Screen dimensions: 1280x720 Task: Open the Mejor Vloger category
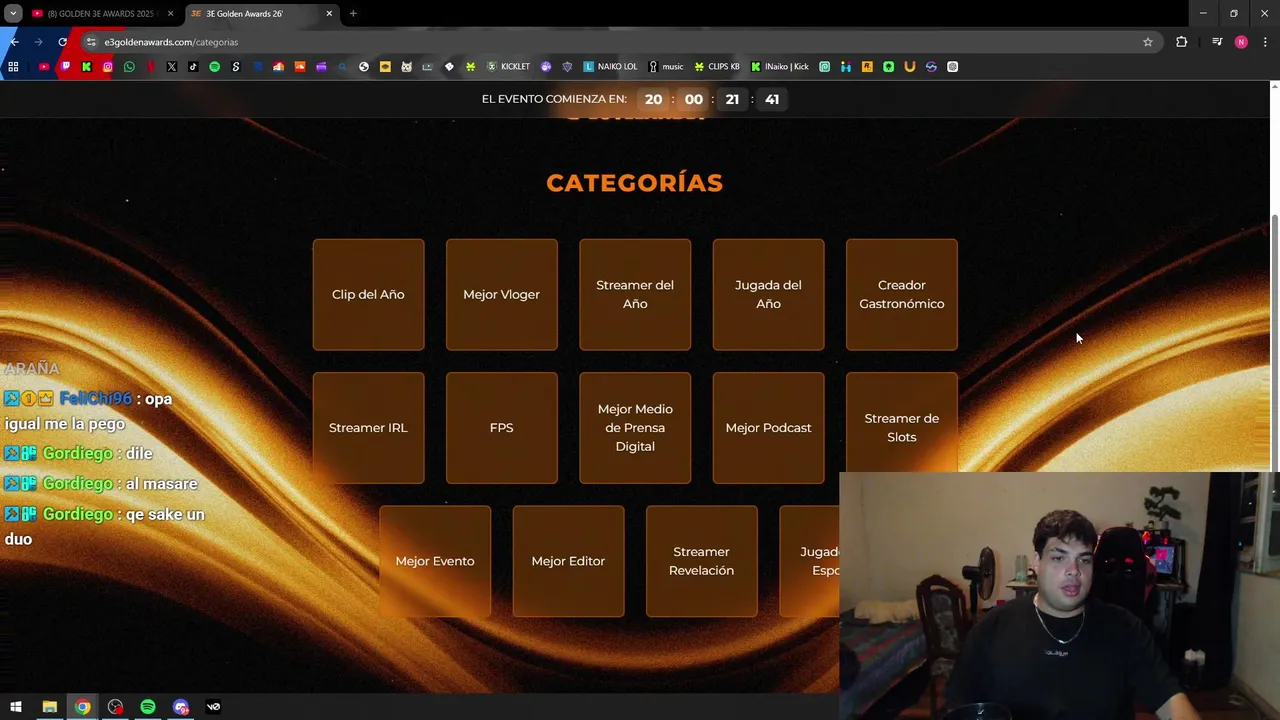[x=501, y=294]
